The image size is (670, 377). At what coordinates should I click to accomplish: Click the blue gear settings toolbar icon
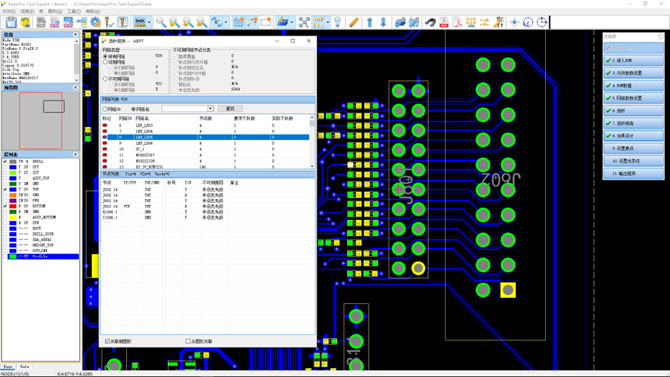tap(95, 22)
